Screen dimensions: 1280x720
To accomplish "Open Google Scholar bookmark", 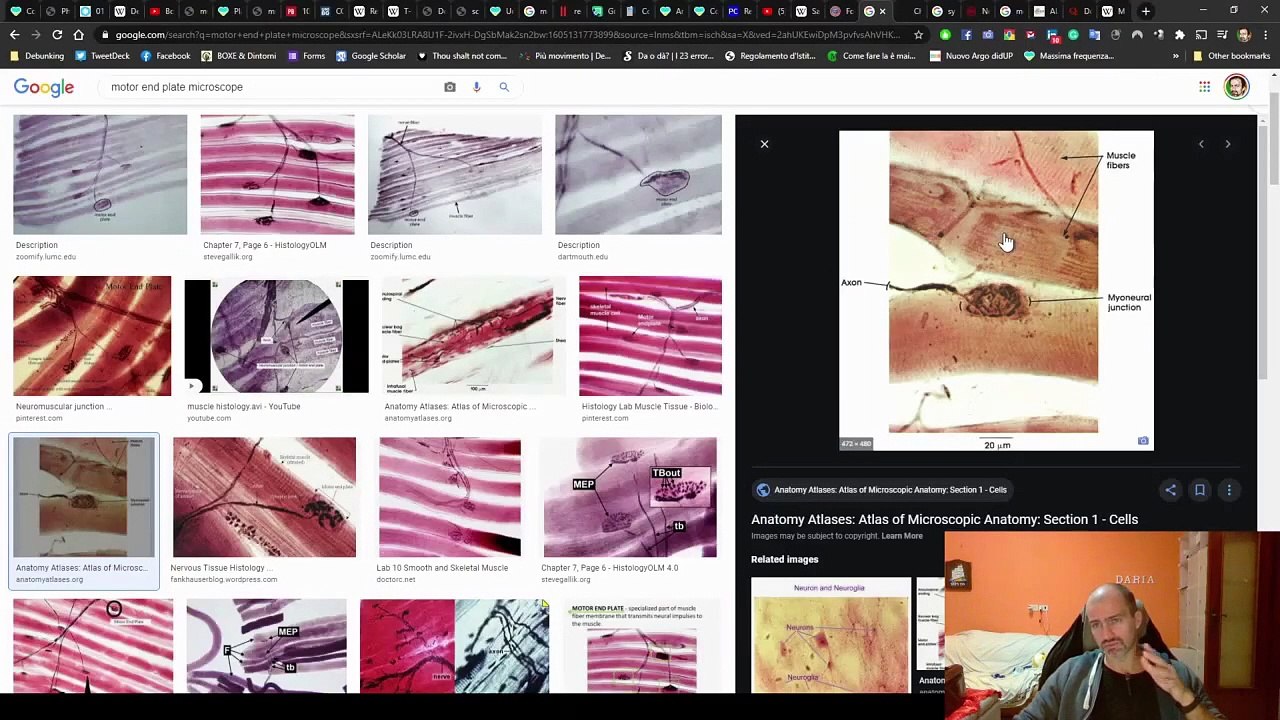I will 370,56.
